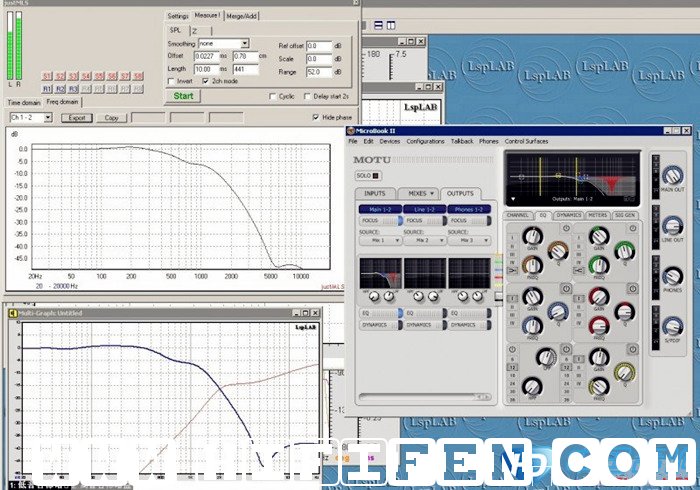
Task: Click the R3 recall button
Action: coord(73,89)
